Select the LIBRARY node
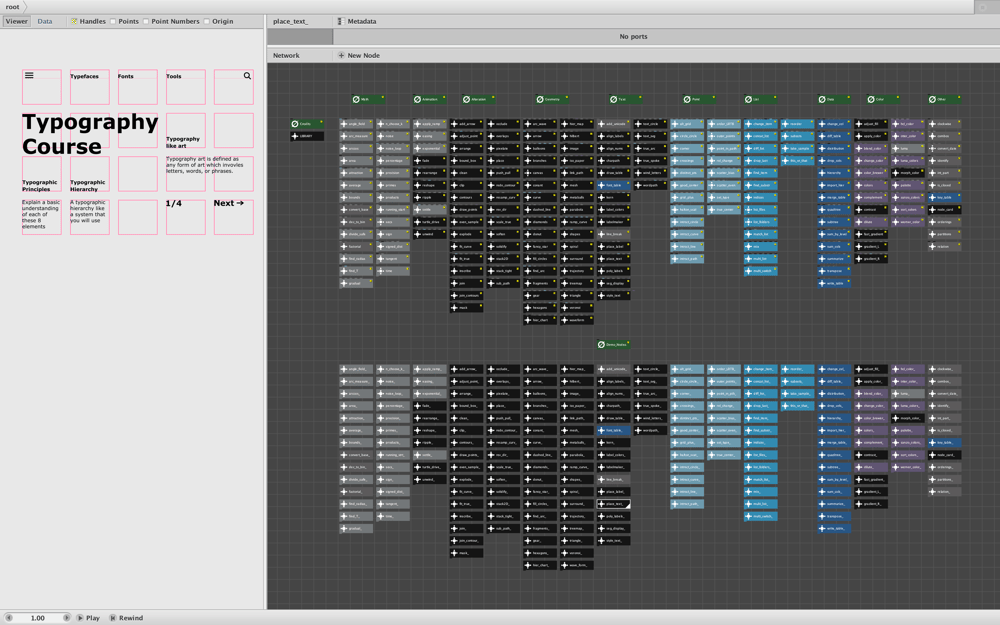The width and height of the screenshot is (1000, 625). click(x=307, y=136)
